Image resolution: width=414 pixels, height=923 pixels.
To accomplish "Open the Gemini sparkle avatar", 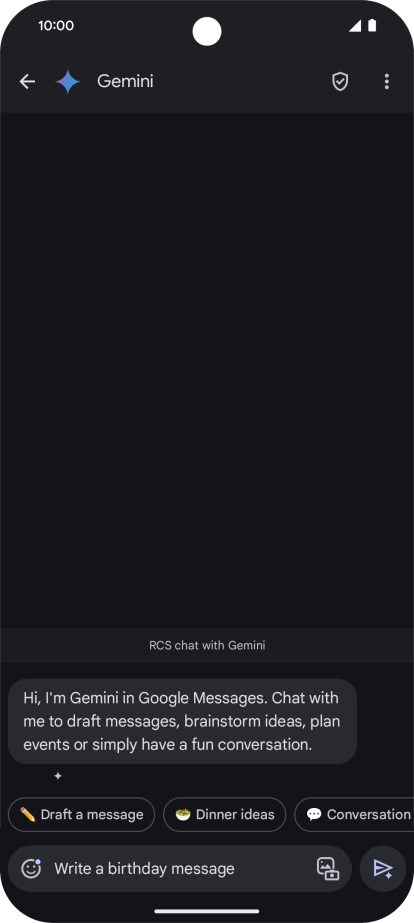I will (x=68, y=81).
